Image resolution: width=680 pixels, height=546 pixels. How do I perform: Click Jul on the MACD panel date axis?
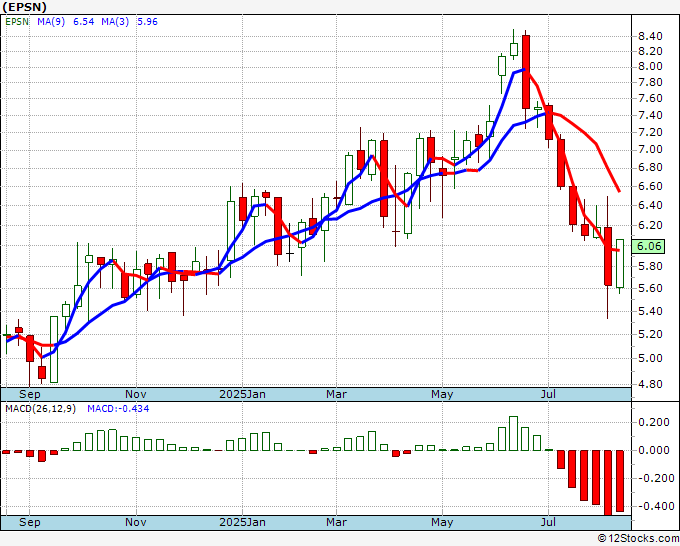pyautogui.click(x=549, y=522)
